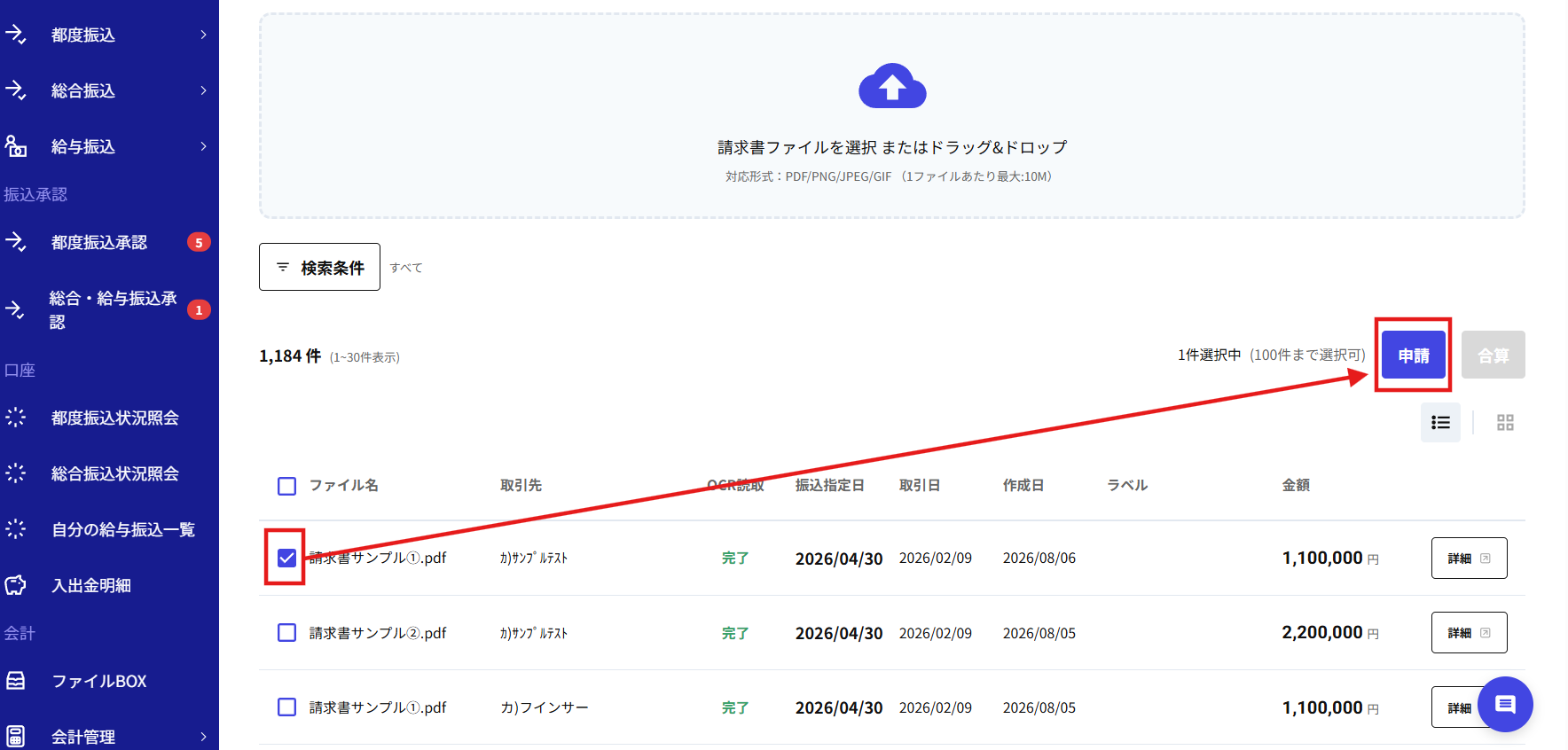Click the 自分の給与振込一覧 spinner icon
This screenshot has height=750, width=1568.
[x=16, y=529]
